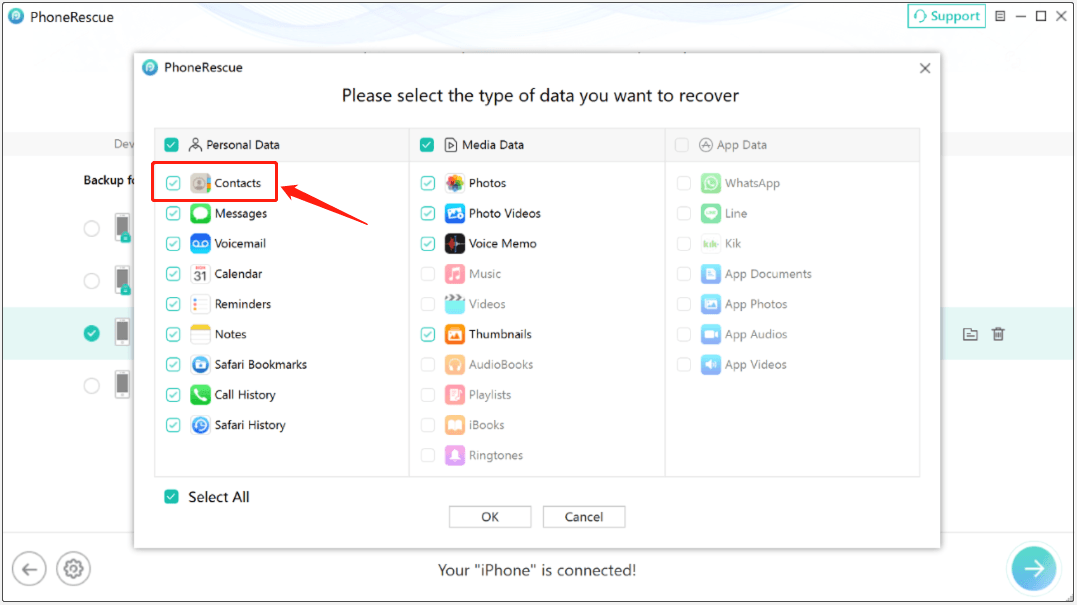Uncheck the Messages checkbox
The width and height of the screenshot is (1077, 605).
click(173, 214)
